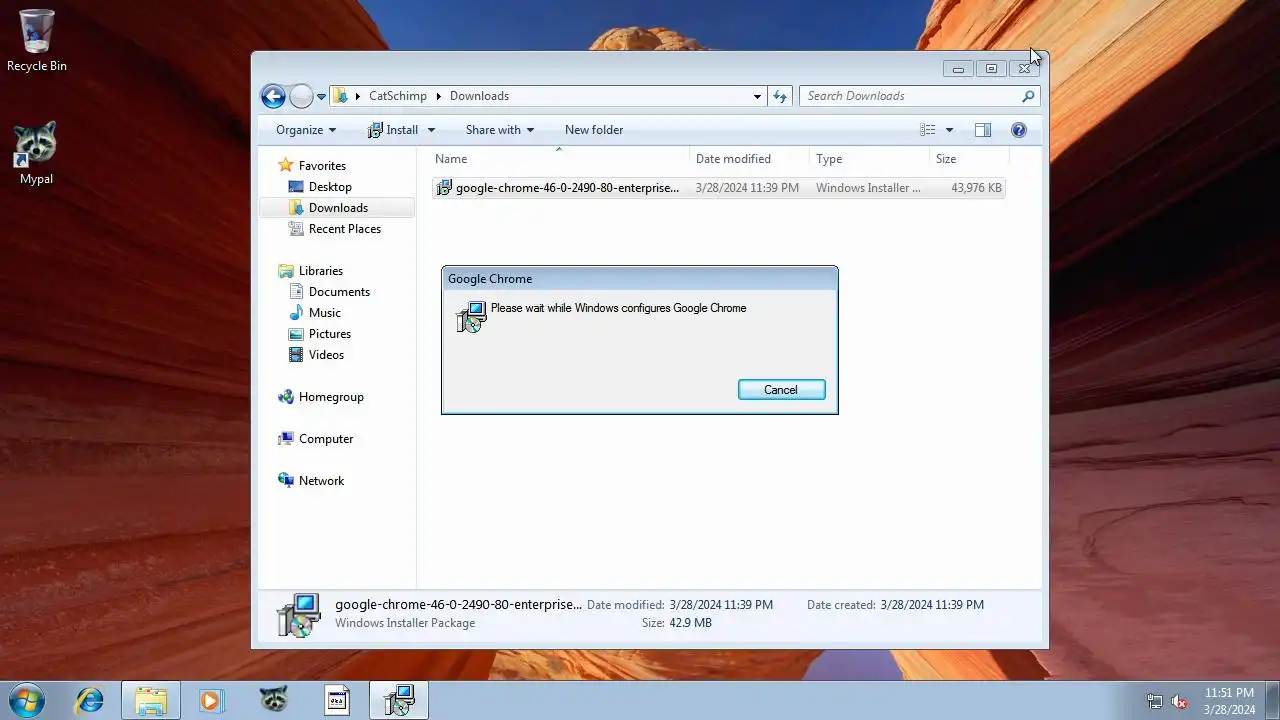Create a New folder
The image size is (1280, 720).
[x=594, y=130]
